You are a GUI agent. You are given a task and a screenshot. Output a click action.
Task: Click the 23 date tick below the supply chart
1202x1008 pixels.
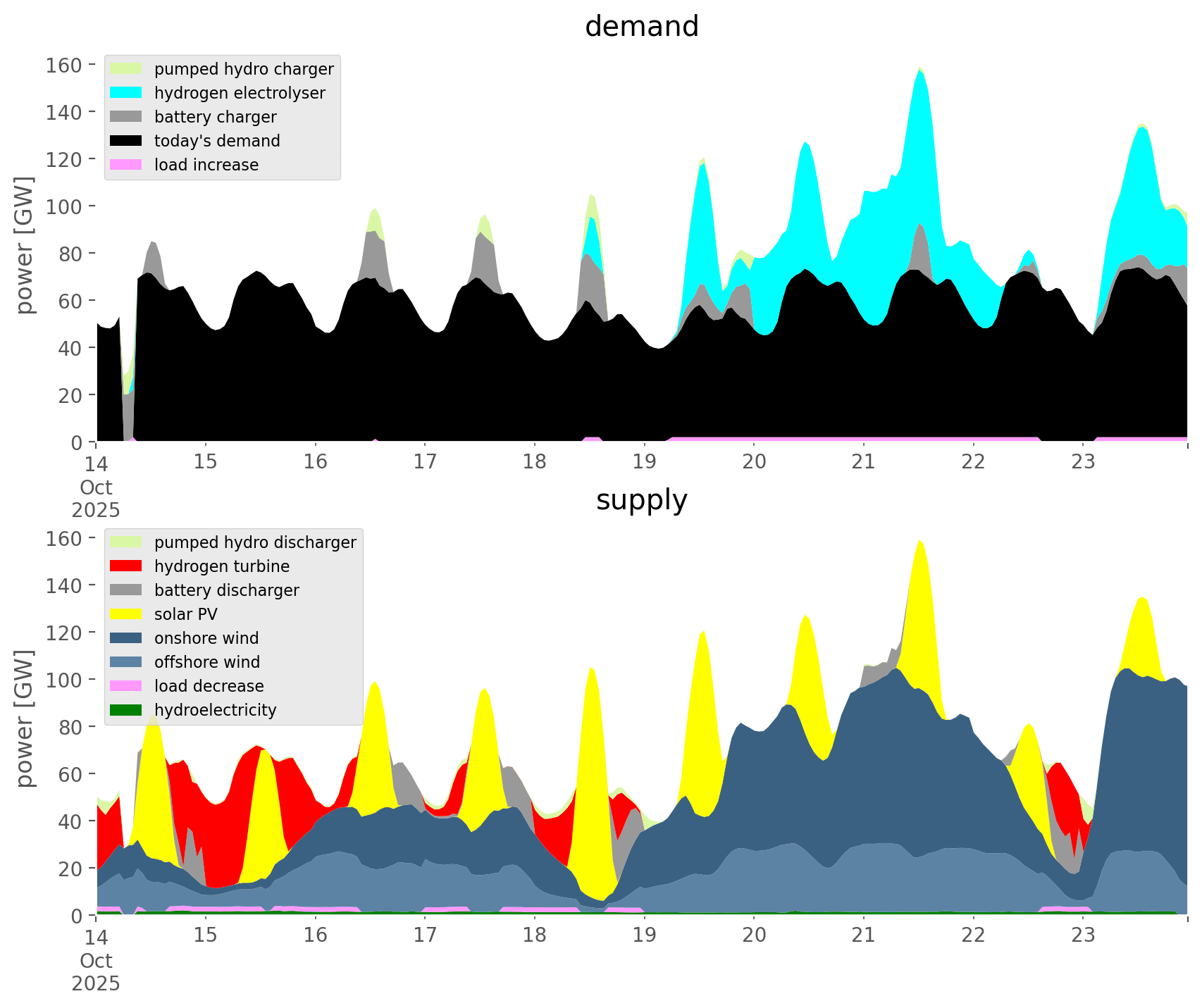tap(1083, 935)
